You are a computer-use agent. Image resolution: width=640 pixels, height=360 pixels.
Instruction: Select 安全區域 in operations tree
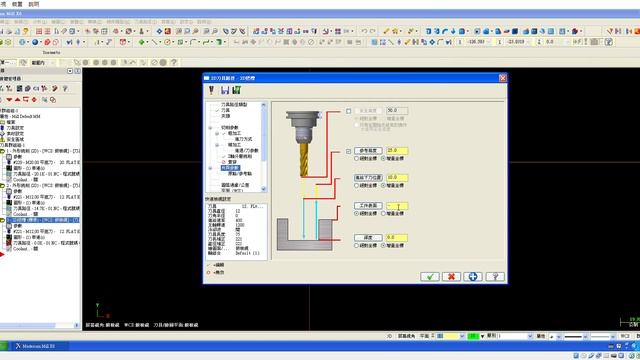15,139
